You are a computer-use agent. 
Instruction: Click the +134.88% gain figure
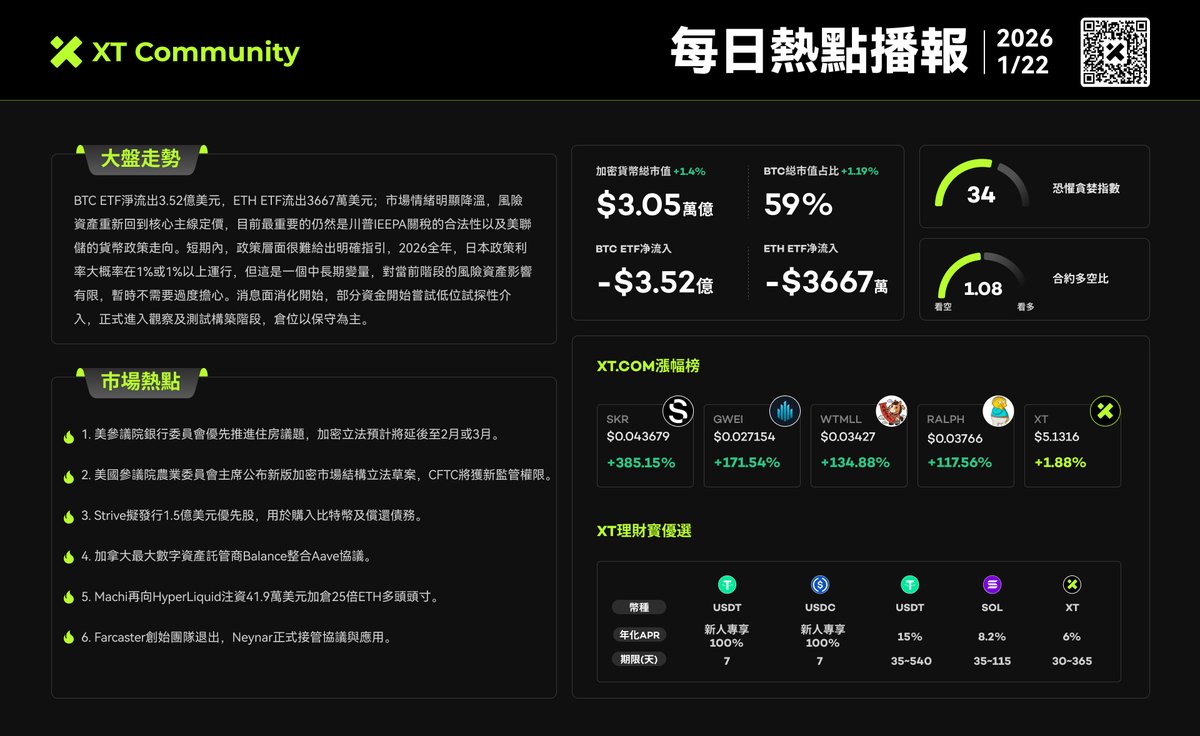pos(854,463)
